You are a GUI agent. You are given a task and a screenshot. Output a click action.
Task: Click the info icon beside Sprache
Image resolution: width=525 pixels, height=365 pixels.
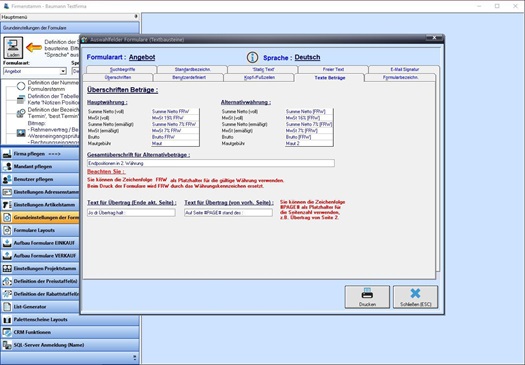tap(252, 57)
